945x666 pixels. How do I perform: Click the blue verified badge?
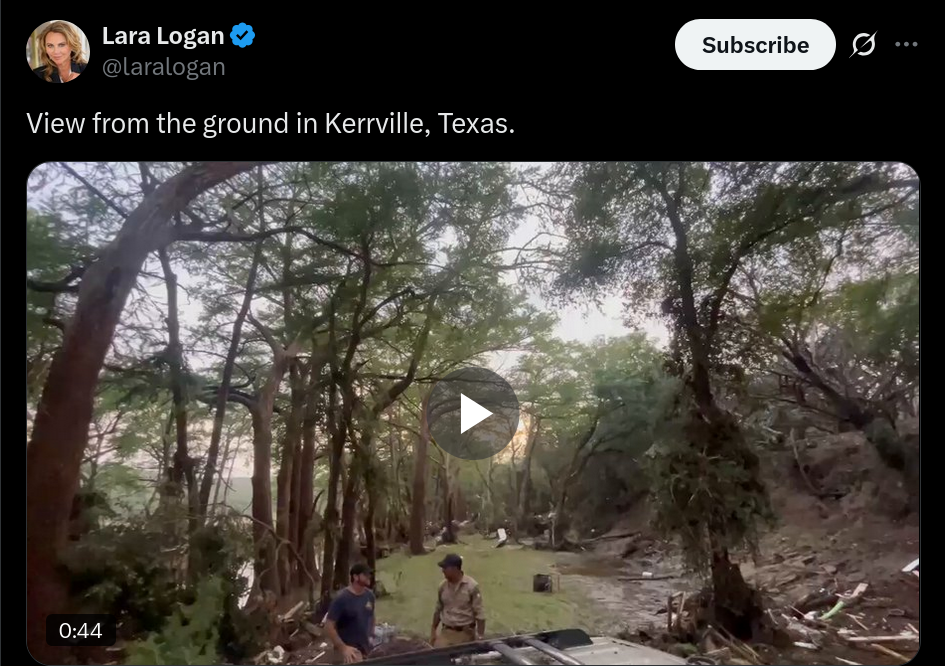pos(243,36)
